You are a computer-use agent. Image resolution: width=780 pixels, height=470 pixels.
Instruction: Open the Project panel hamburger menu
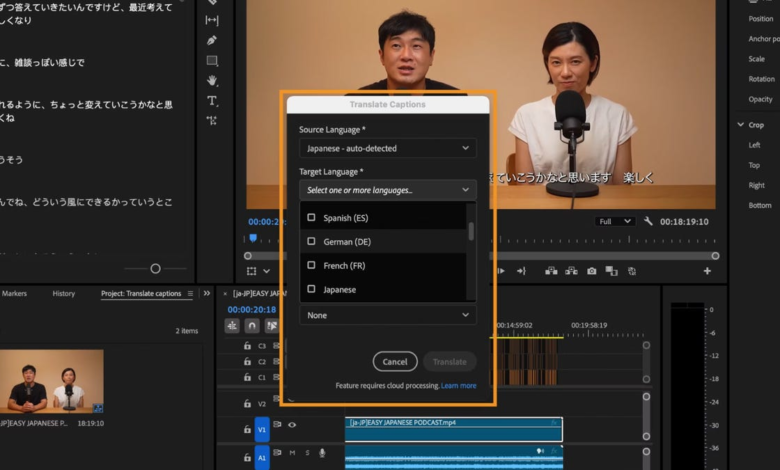coord(191,293)
